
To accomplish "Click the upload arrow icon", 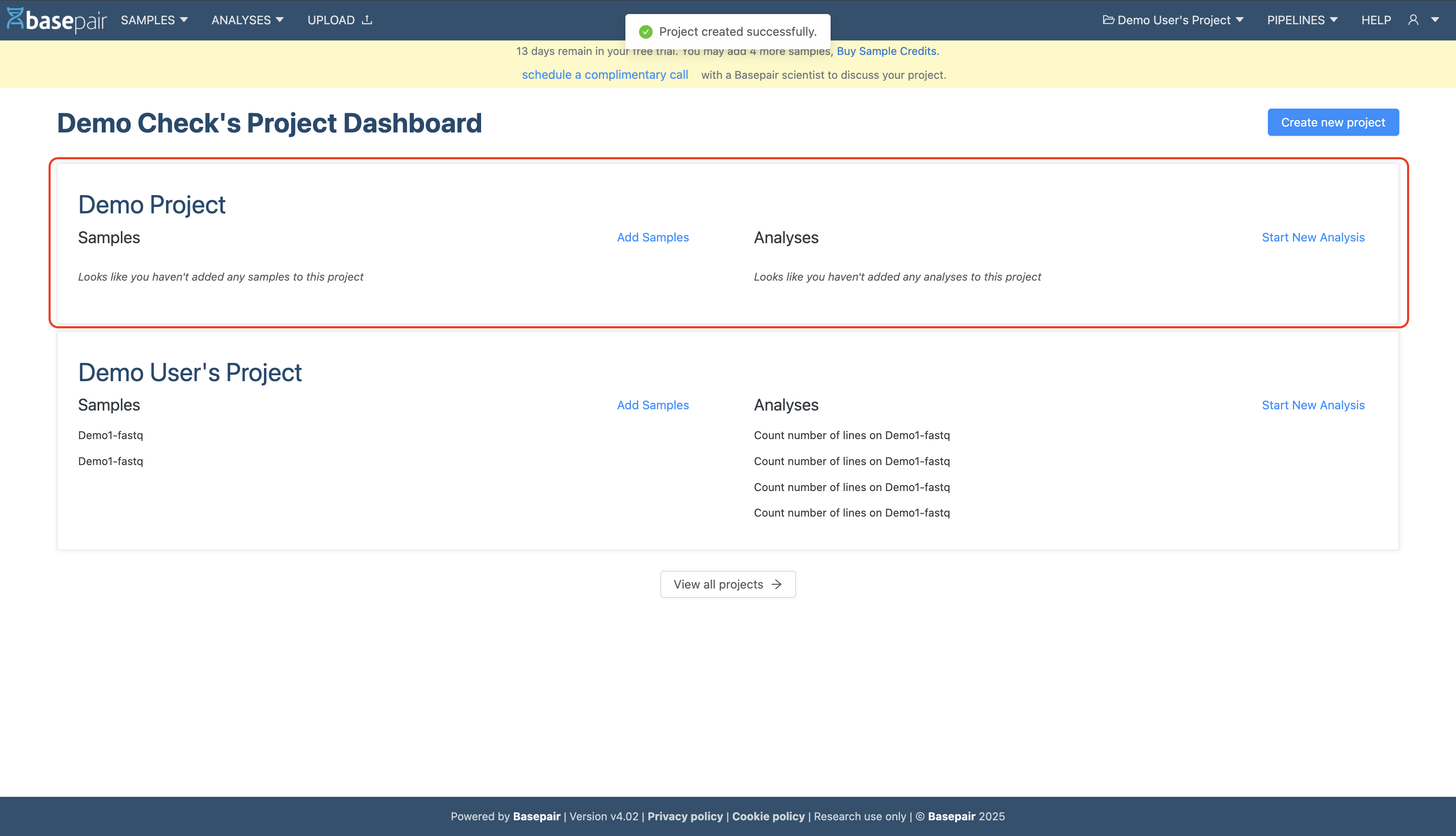I will click(x=367, y=20).
